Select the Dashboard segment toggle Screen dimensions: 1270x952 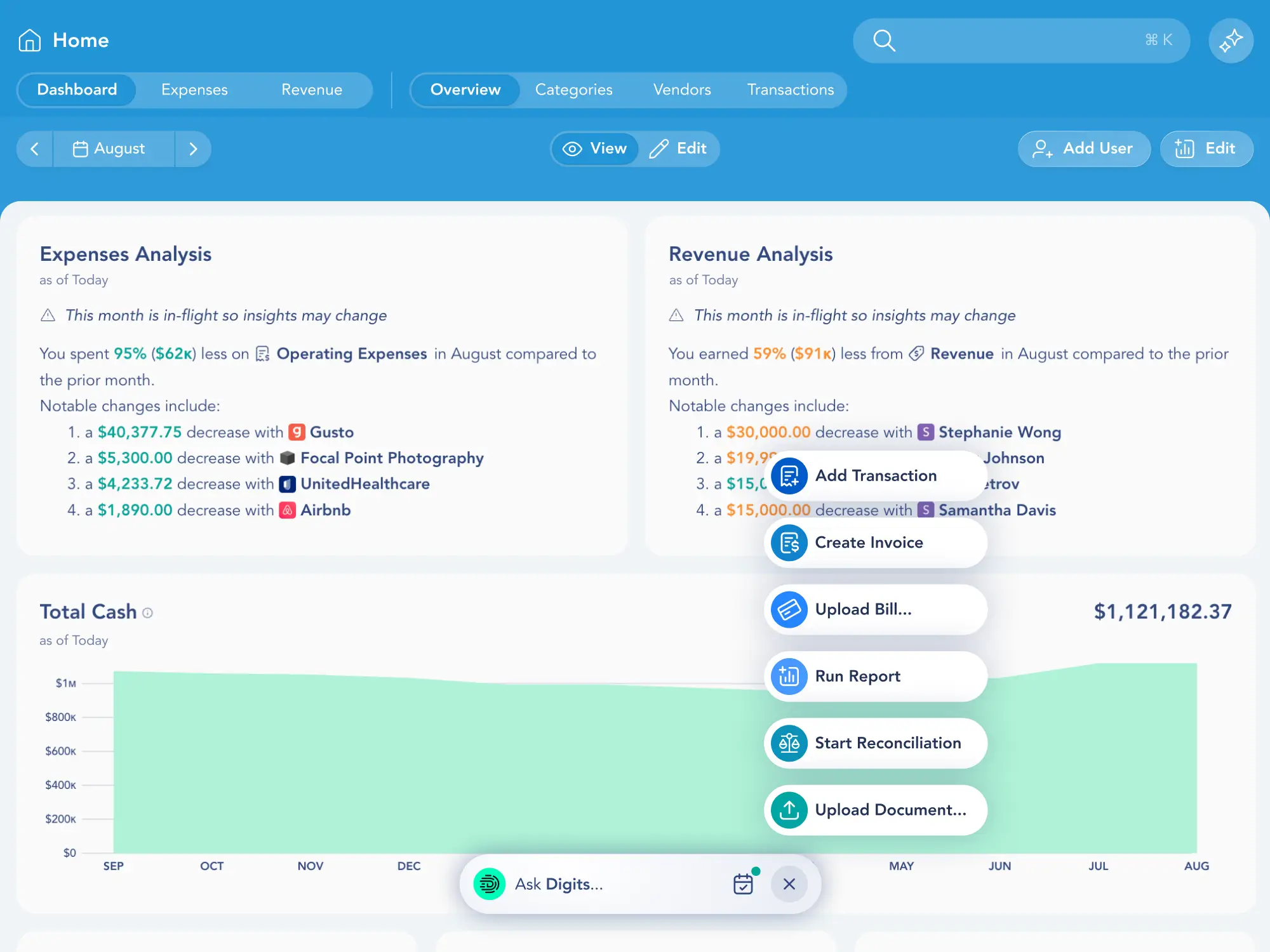[x=77, y=89]
